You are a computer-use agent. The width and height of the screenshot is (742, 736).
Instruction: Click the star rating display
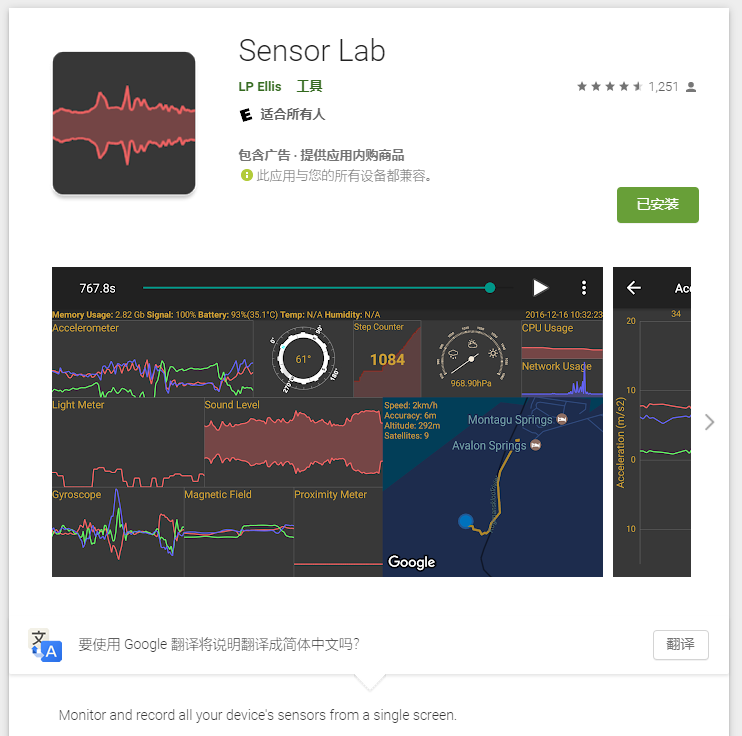(x=610, y=87)
